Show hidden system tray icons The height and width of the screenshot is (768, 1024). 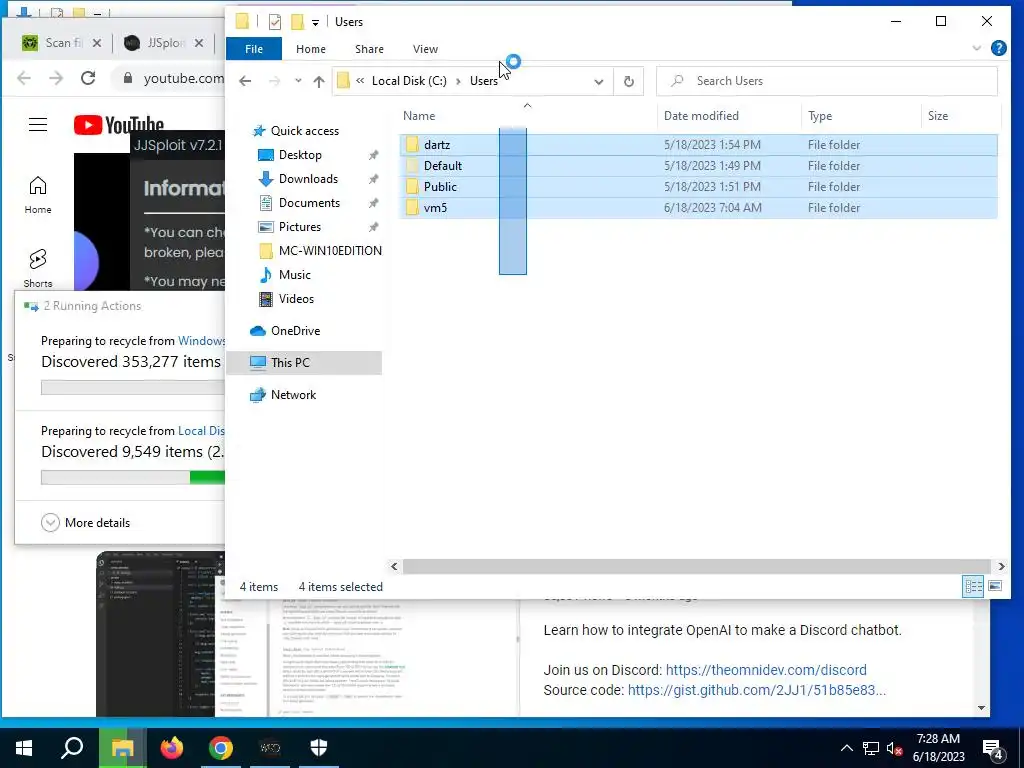point(846,748)
